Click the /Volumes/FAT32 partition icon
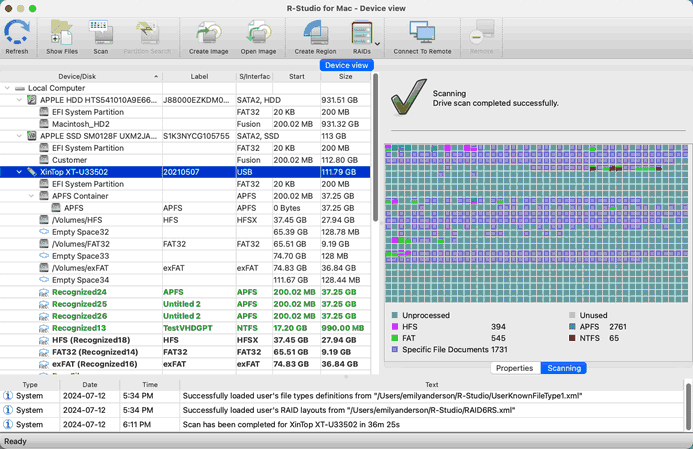The height and width of the screenshot is (449, 693). pyautogui.click(x=44, y=244)
